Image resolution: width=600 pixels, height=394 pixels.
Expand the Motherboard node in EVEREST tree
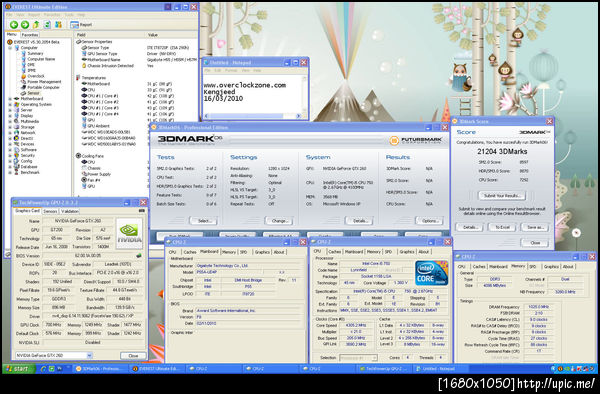coord(10,99)
